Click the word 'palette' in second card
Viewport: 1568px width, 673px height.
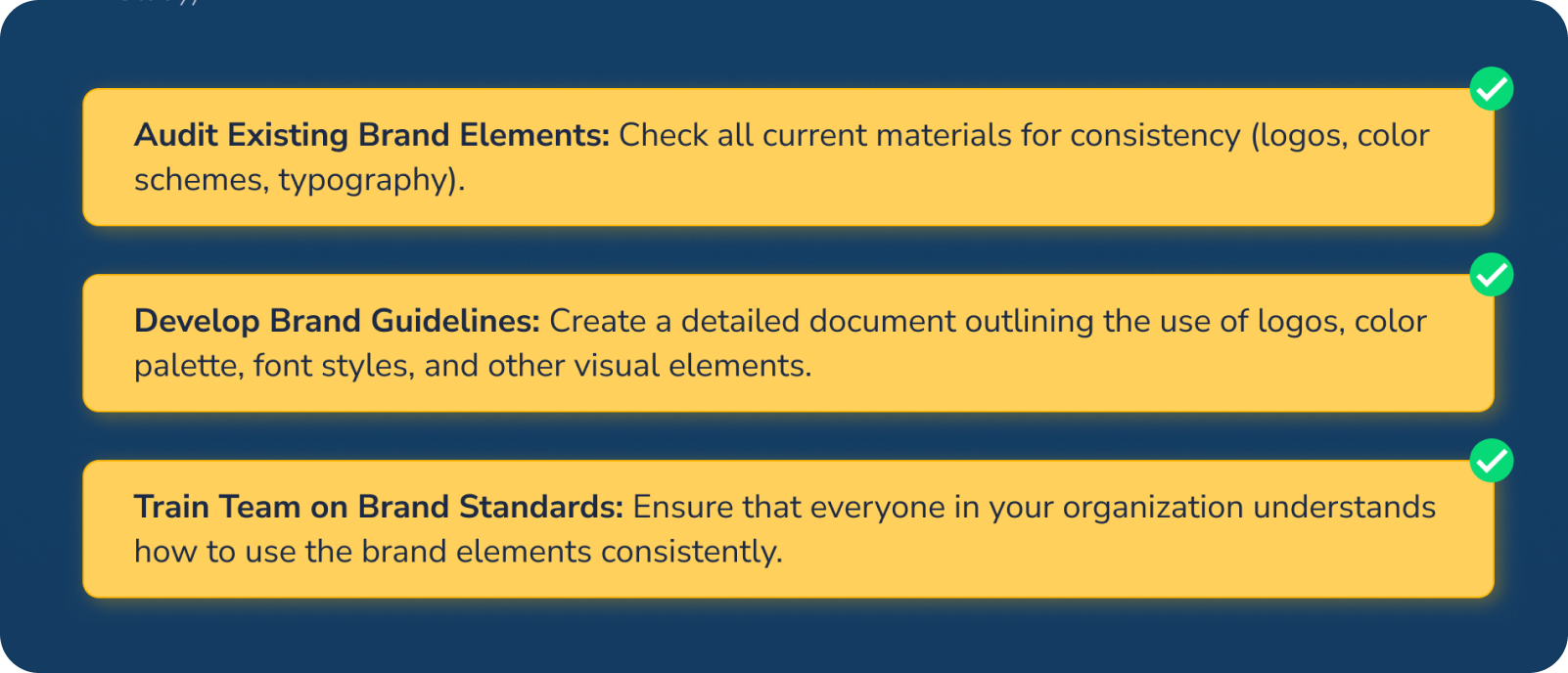point(187,366)
